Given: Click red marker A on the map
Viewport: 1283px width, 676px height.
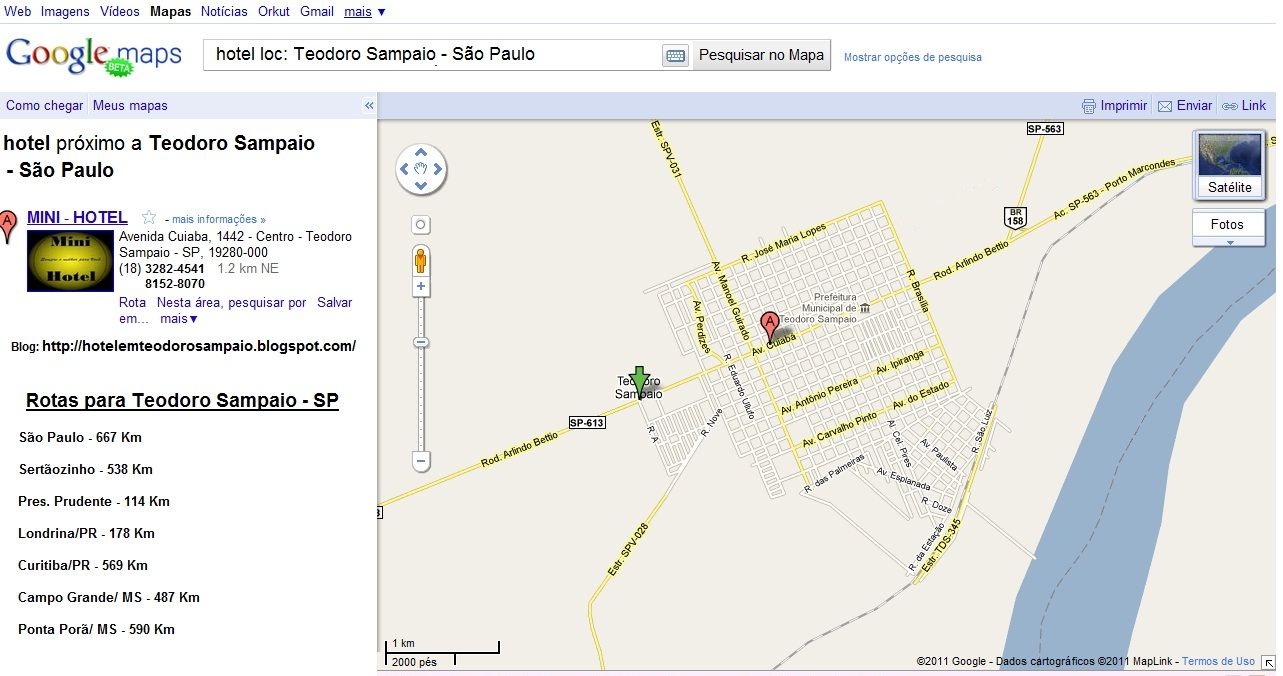Looking at the screenshot, I should pos(769,326).
